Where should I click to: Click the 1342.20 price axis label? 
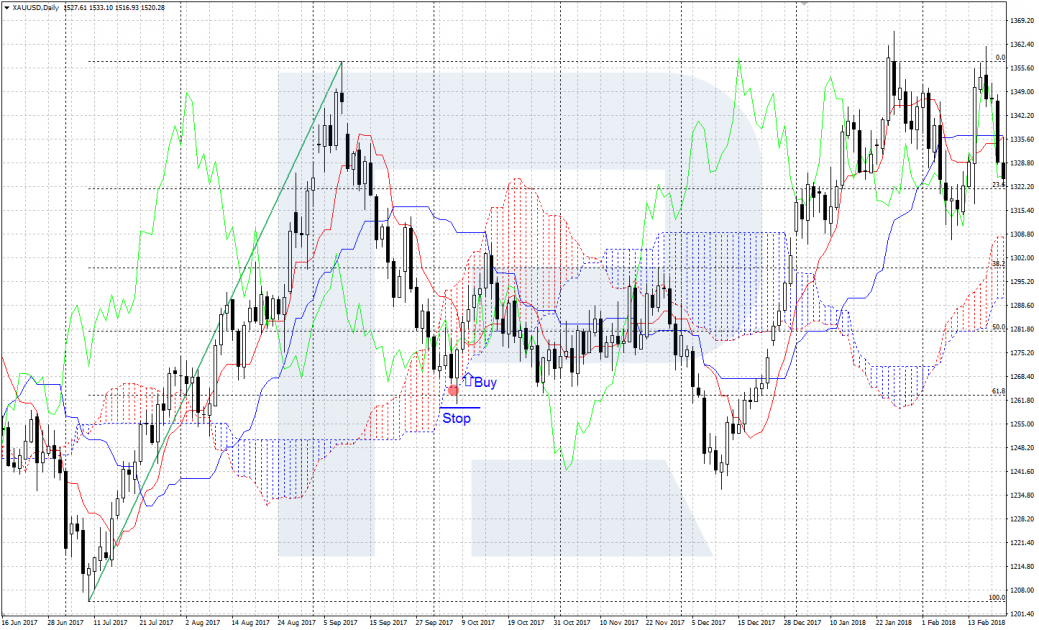click(1023, 116)
